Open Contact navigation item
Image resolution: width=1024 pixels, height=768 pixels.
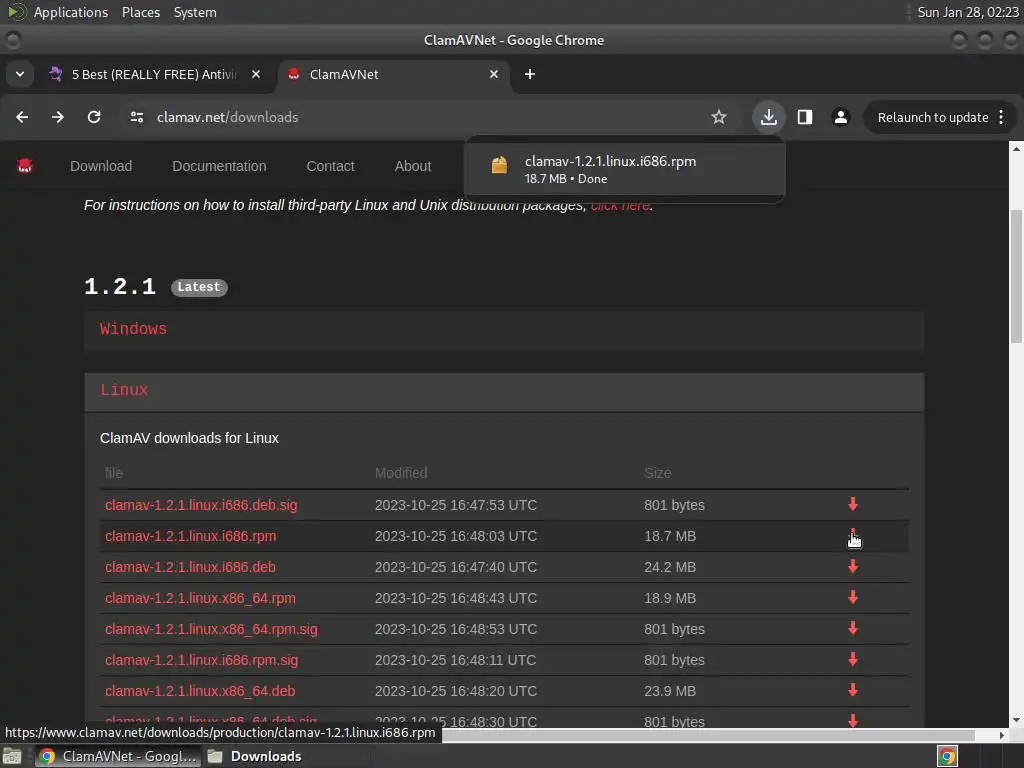[x=330, y=166]
